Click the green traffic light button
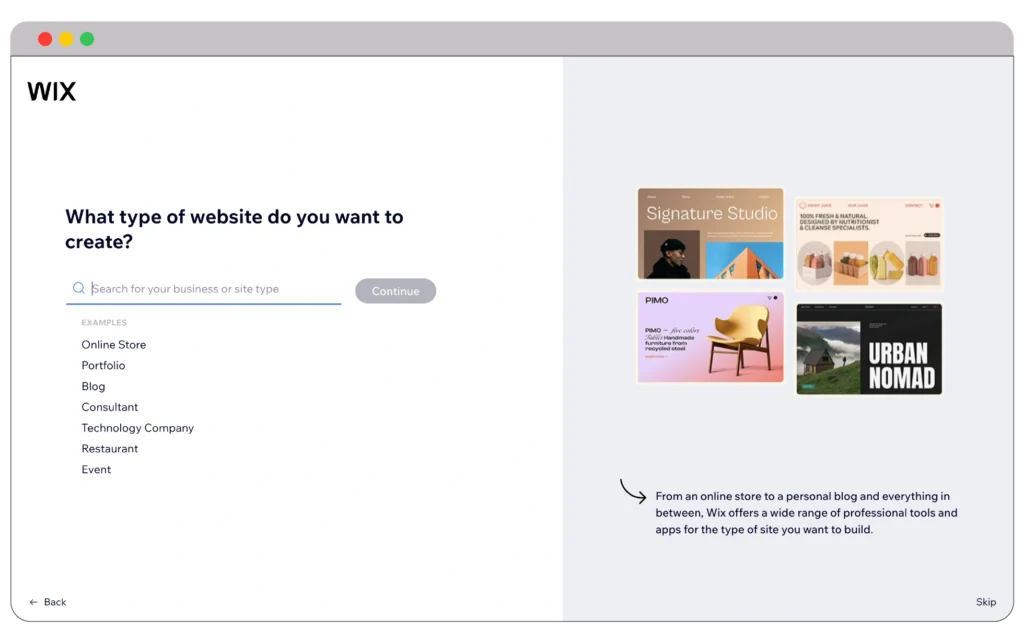1024x643 pixels. click(x=87, y=38)
